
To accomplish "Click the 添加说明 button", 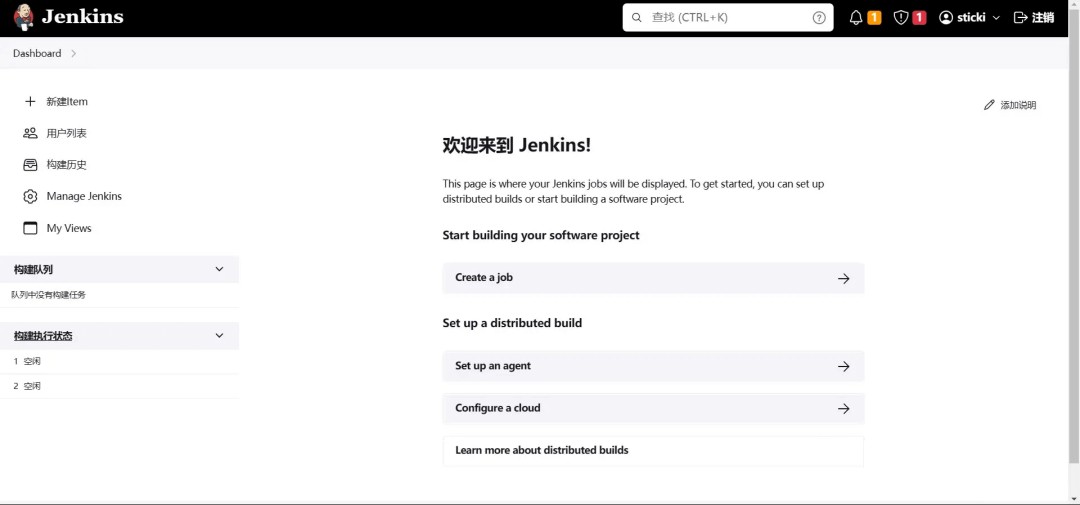I will point(1010,105).
